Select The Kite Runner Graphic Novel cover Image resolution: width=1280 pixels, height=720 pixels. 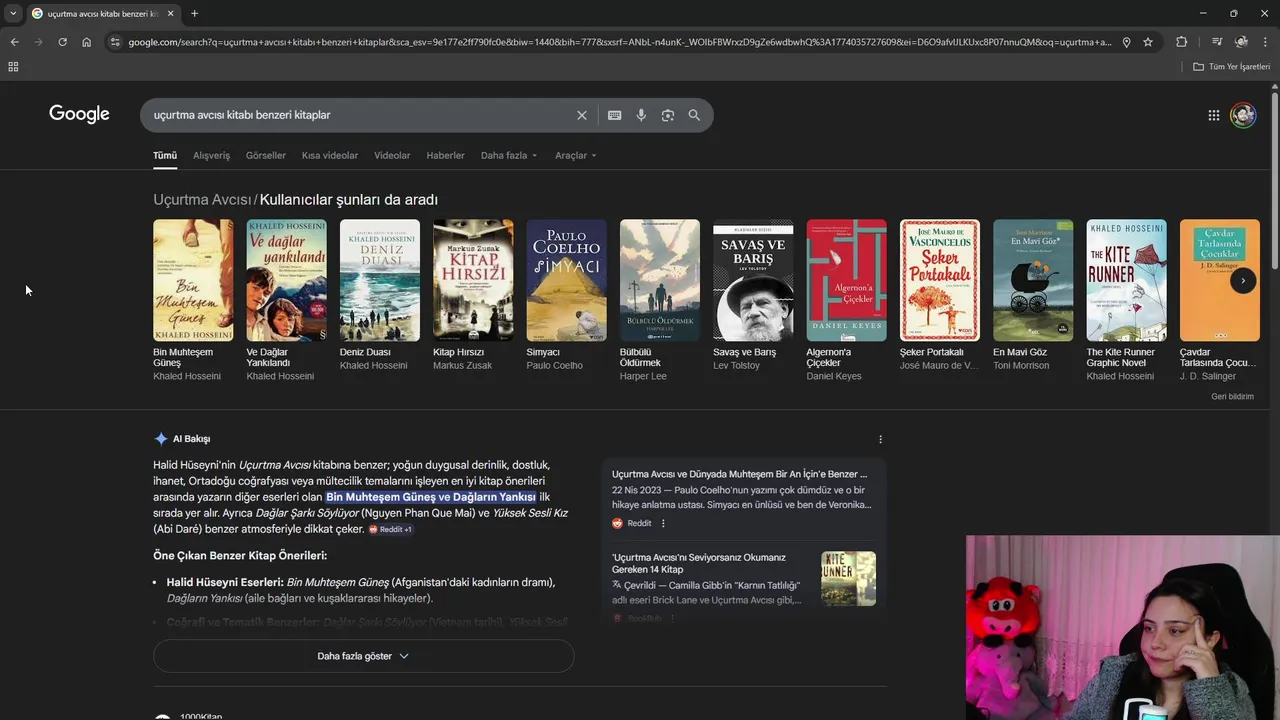(x=1126, y=281)
